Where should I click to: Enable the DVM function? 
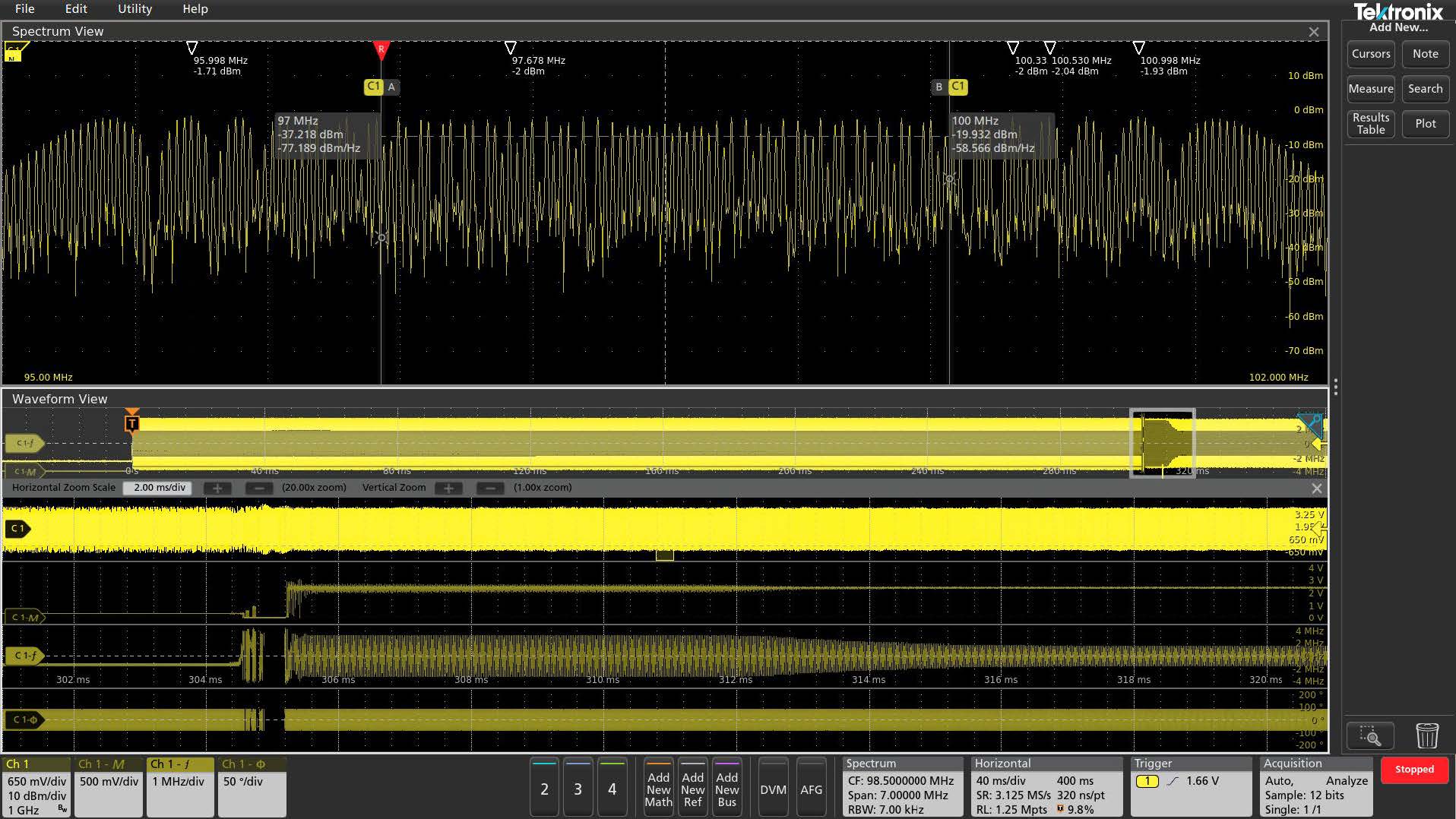pos(773,789)
